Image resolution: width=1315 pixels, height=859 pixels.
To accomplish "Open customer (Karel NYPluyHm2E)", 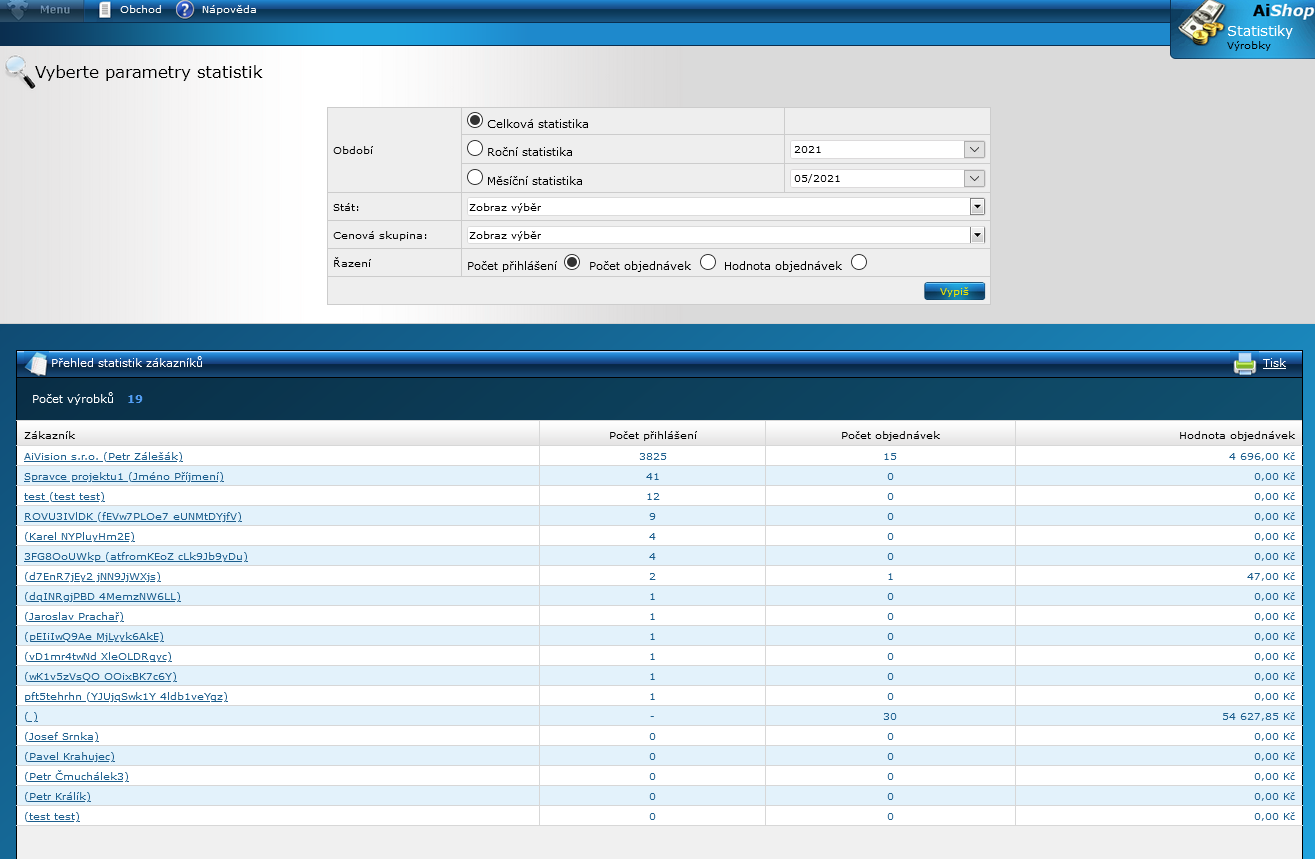I will pos(79,536).
